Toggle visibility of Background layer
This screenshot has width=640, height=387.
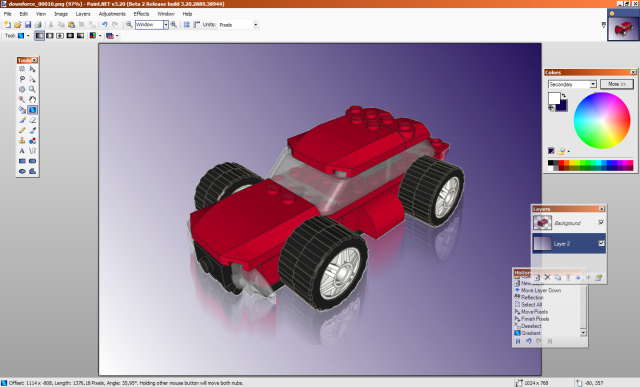[601, 222]
